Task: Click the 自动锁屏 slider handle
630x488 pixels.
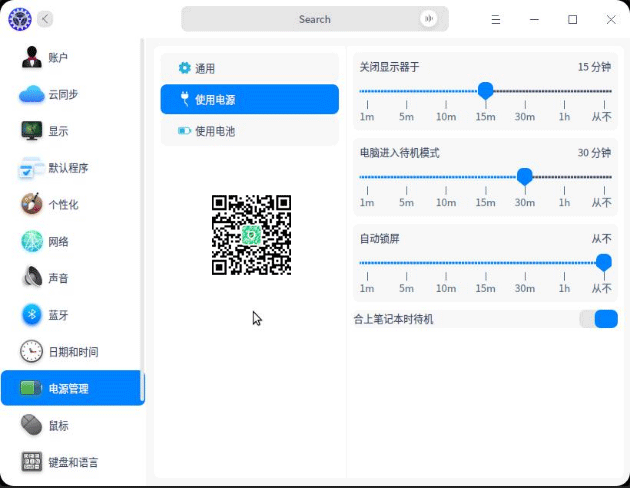Action: [603, 263]
